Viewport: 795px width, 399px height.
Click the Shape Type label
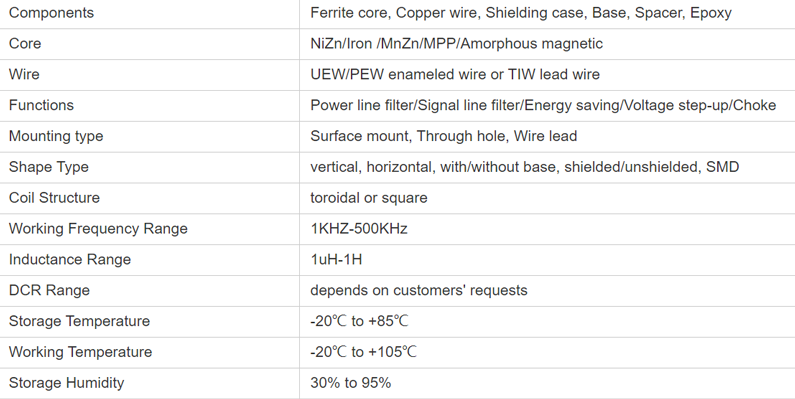(49, 167)
